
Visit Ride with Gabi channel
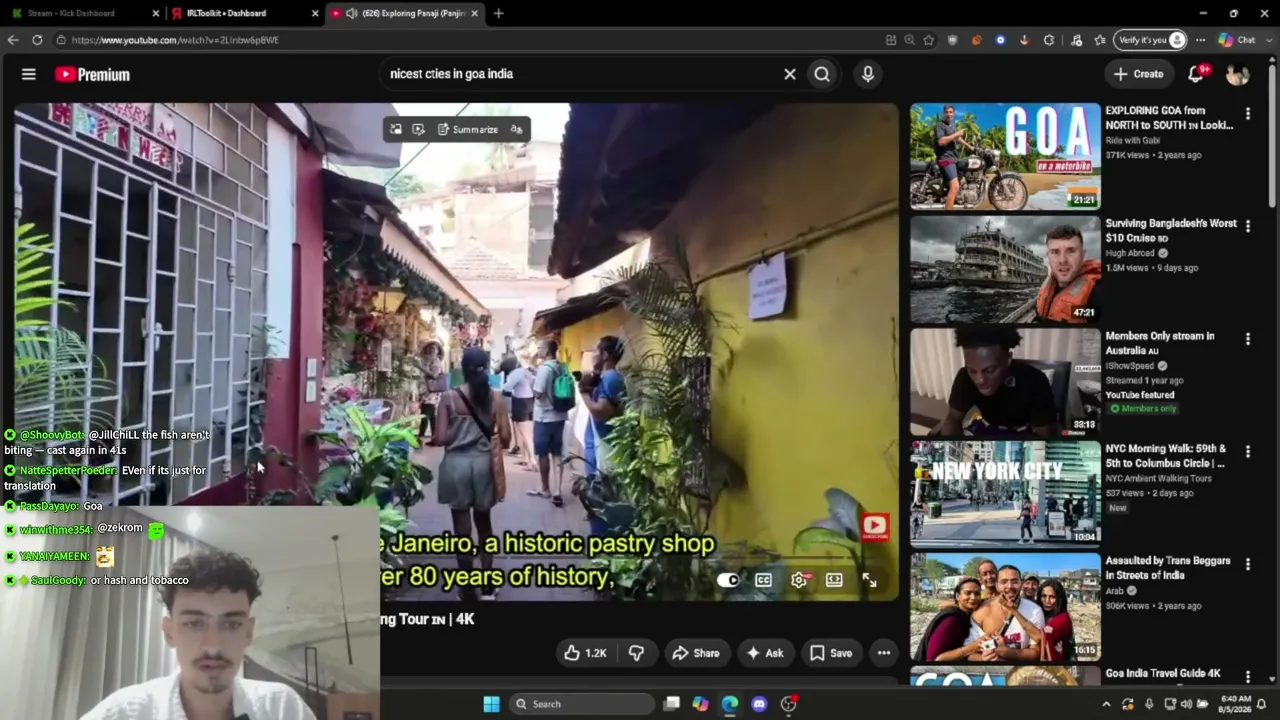point(1134,141)
